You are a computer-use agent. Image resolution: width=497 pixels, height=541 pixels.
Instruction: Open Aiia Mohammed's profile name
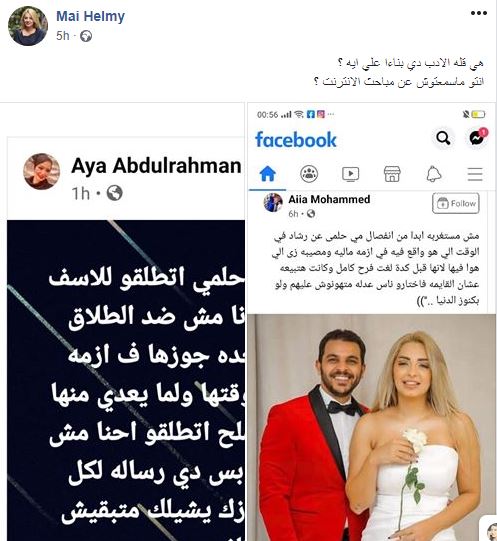point(329,199)
